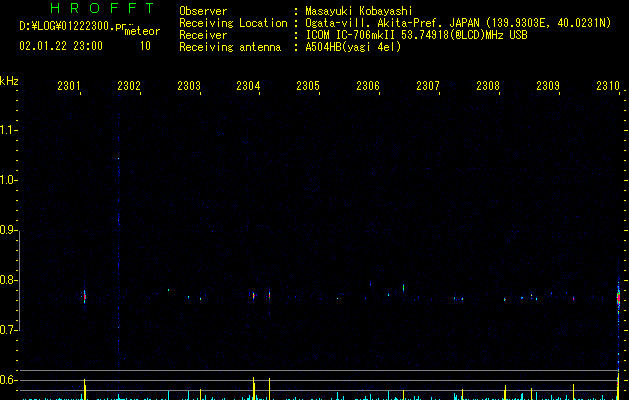Click the 2305 time marker
Image resolution: width=629 pixels, height=400 pixels.
308,86
